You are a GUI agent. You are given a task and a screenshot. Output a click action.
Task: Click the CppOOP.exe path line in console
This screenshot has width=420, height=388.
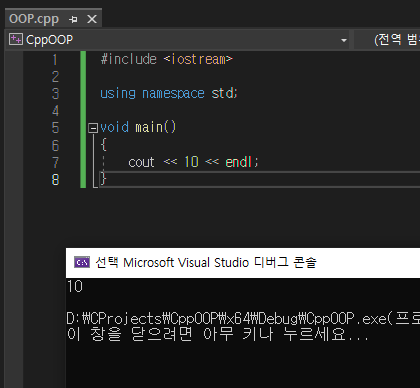[243, 319]
